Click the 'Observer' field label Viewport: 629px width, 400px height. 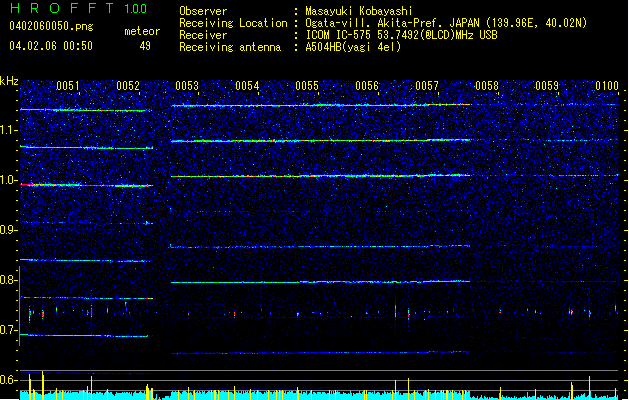point(203,11)
